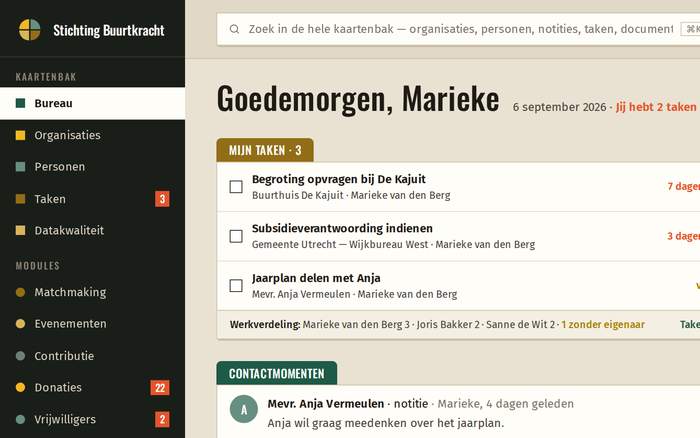Click the Stichting Buurtkracht logo icon
This screenshot has height=438, width=700.
tap(29, 30)
